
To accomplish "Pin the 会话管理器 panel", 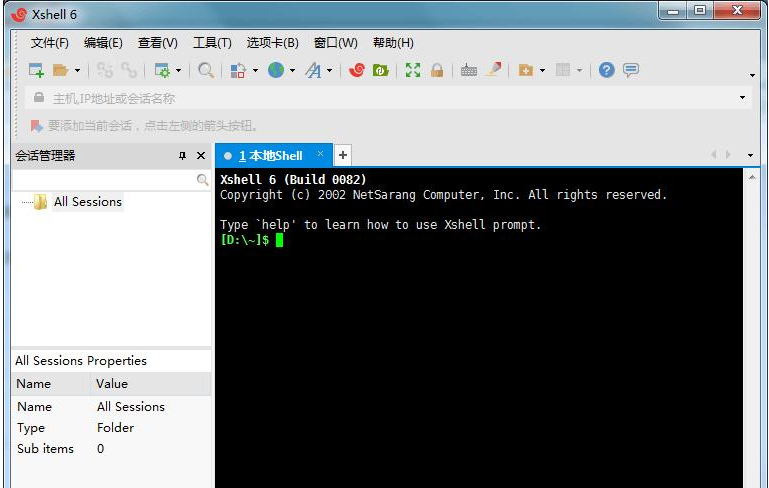I will (182, 155).
